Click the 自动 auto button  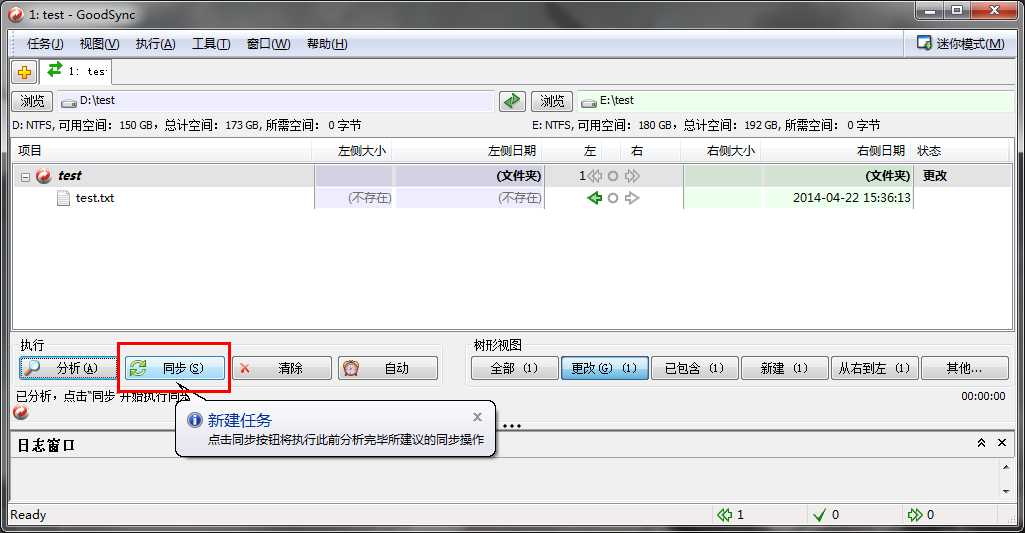pos(388,368)
